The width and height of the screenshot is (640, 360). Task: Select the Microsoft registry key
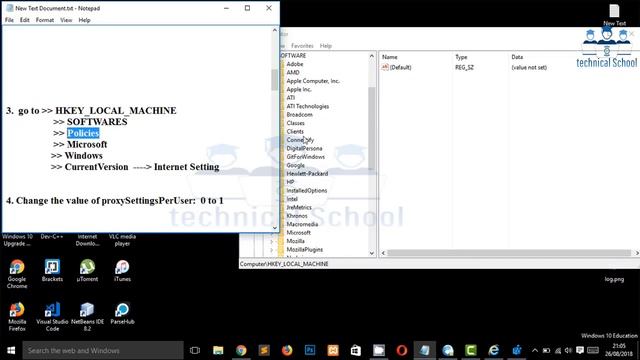298,233
